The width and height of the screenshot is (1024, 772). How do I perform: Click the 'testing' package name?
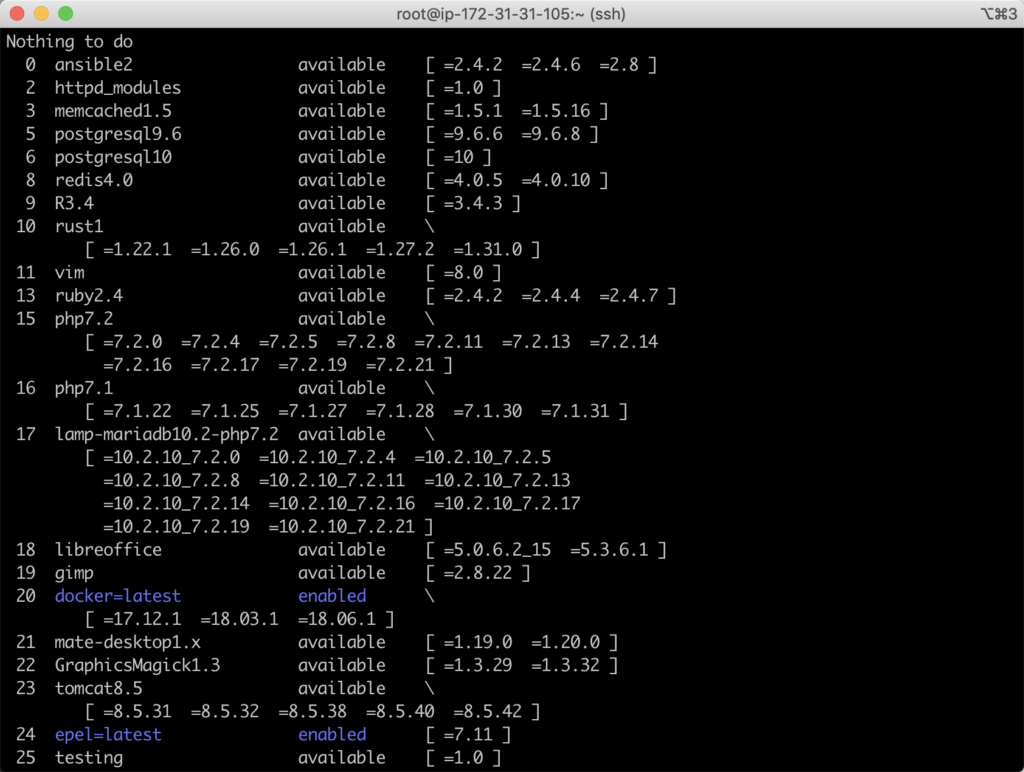tap(89, 758)
